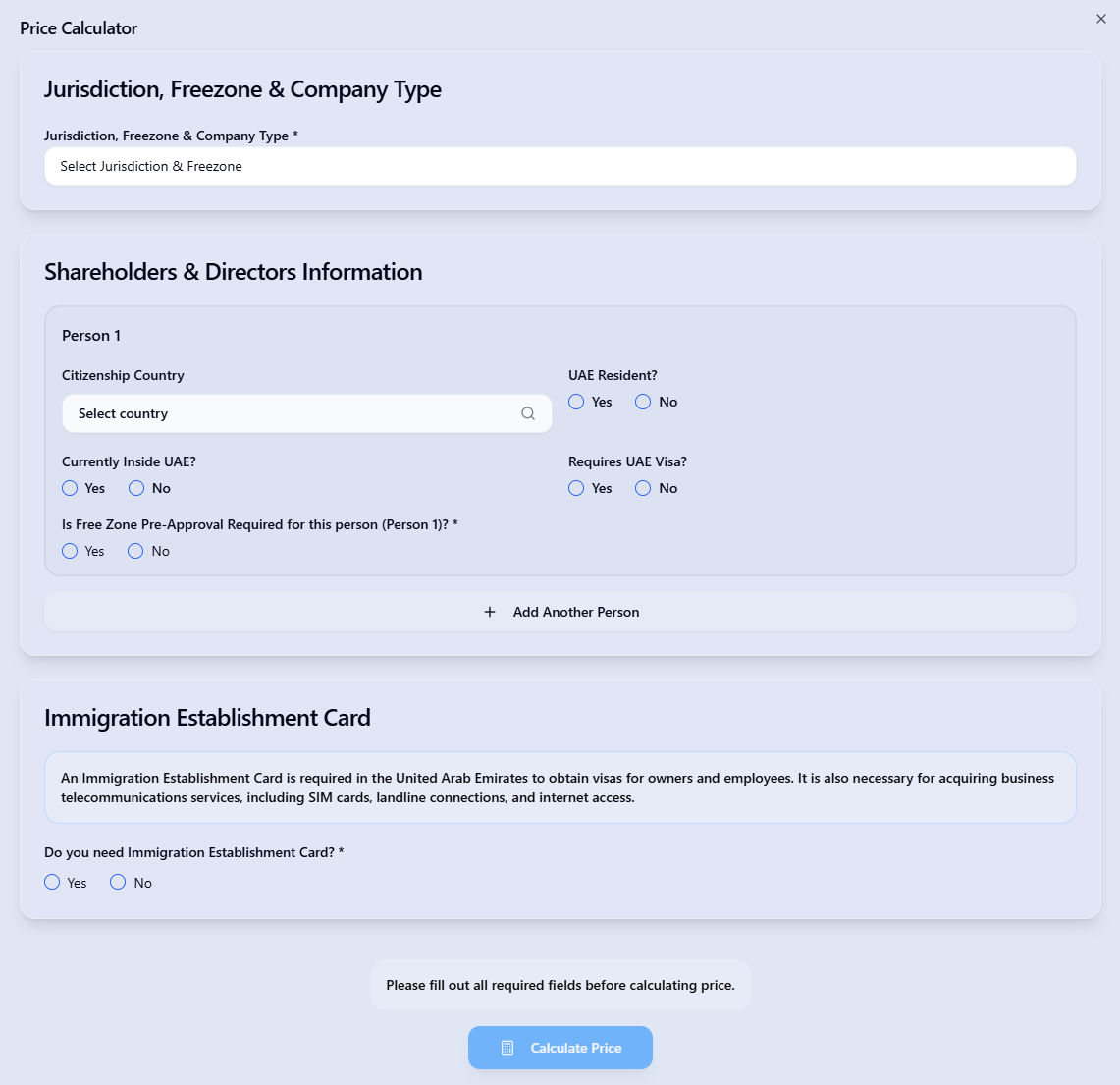Click the calculator icon on Calculate Price
The height and width of the screenshot is (1085, 1120).
[x=507, y=1048]
